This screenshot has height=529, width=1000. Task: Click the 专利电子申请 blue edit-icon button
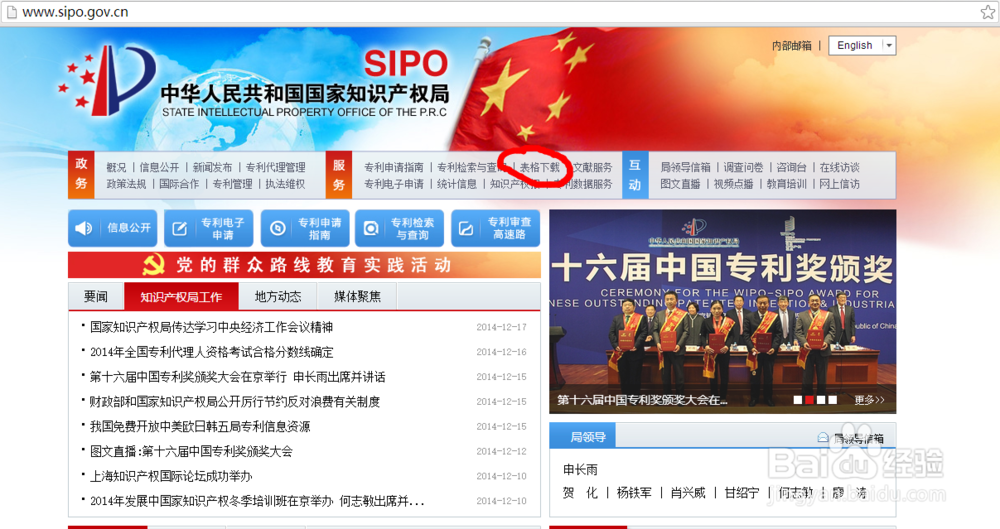click(x=209, y=228)
